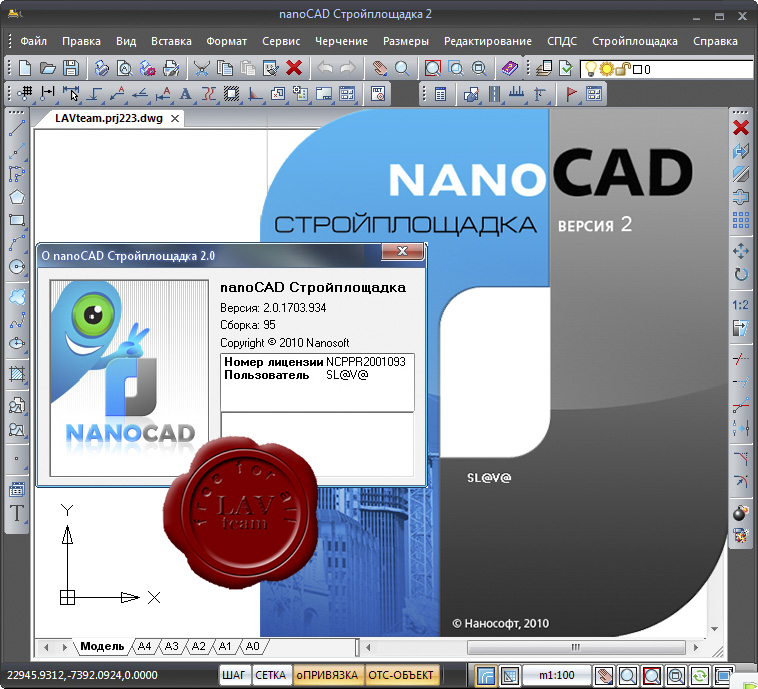
Task: Select the A0 layout tab
Action: pos(253,646)
